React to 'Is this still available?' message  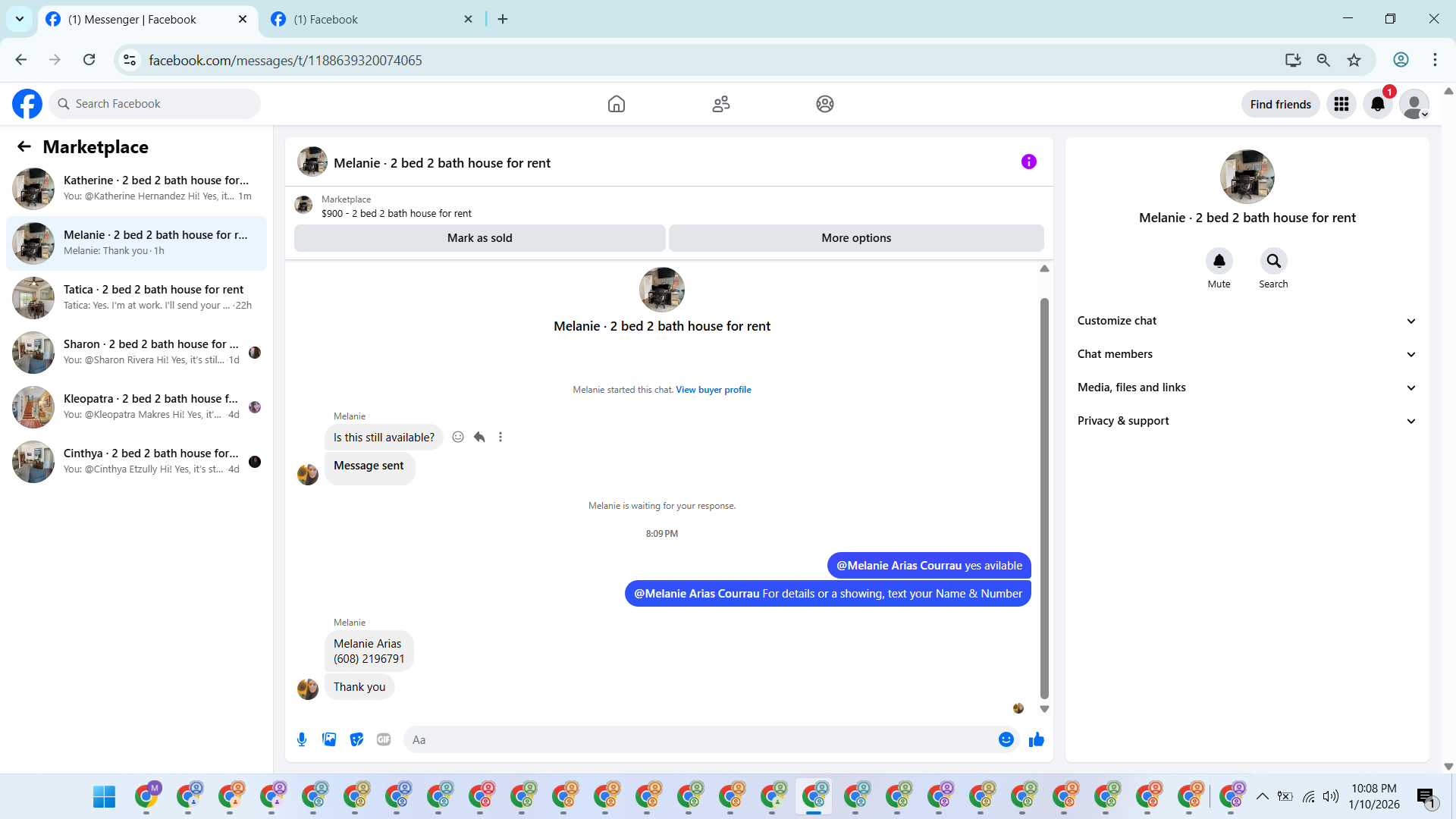click(x=458, y=437)
